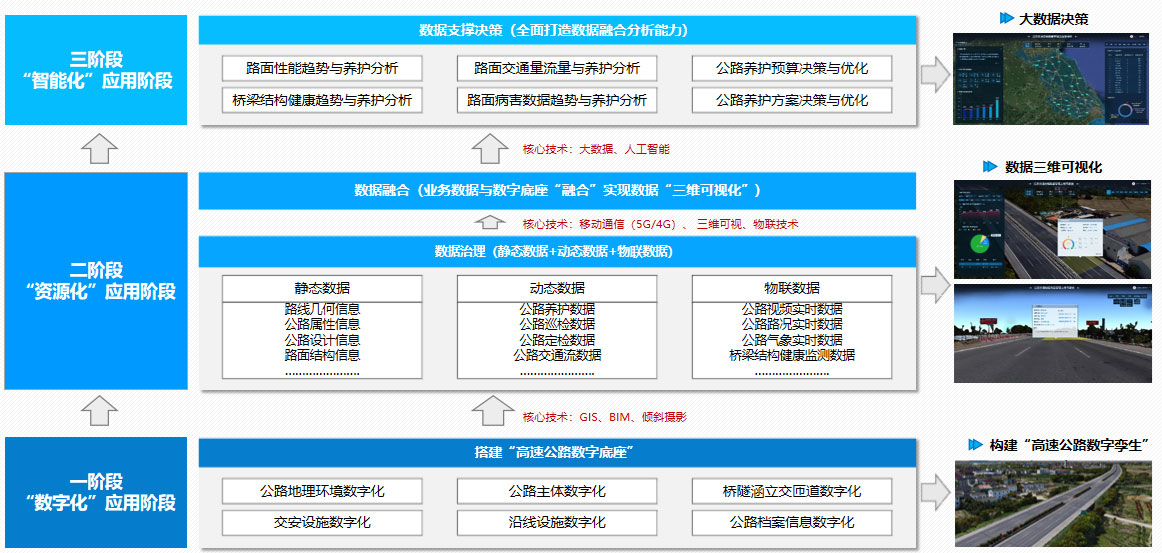Click the up arrow between 二阶段 and 三阶段 blocks
The image size is (1162, 553).
pos(98,149)
